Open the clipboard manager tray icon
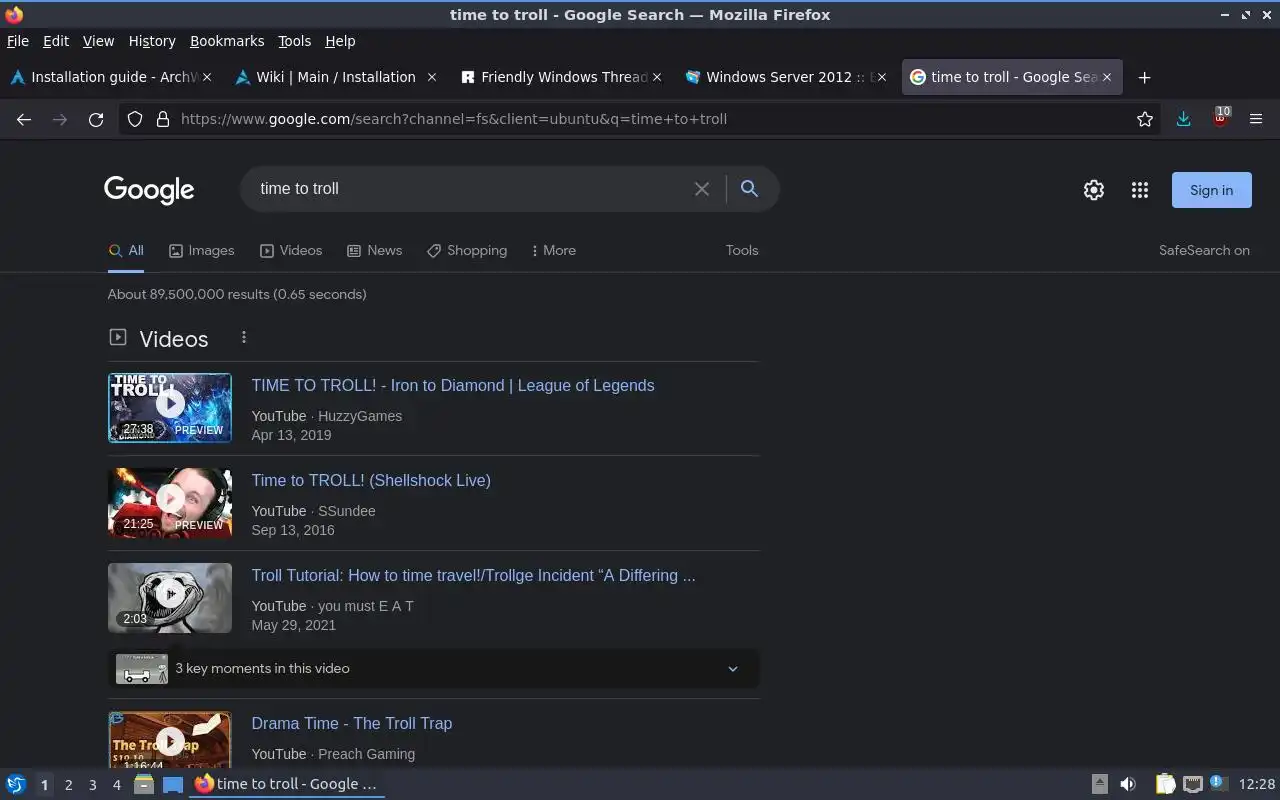The height and width of the screenshot is (800, 1280). pos(1165,784)
